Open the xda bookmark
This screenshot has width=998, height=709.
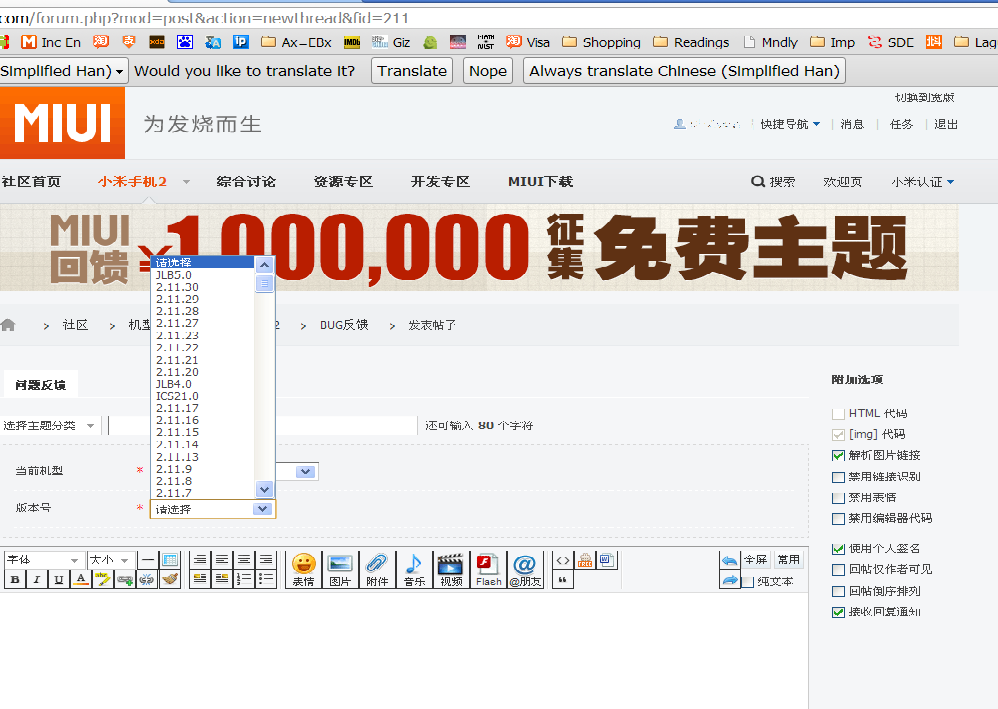click(x=157, y=43)
